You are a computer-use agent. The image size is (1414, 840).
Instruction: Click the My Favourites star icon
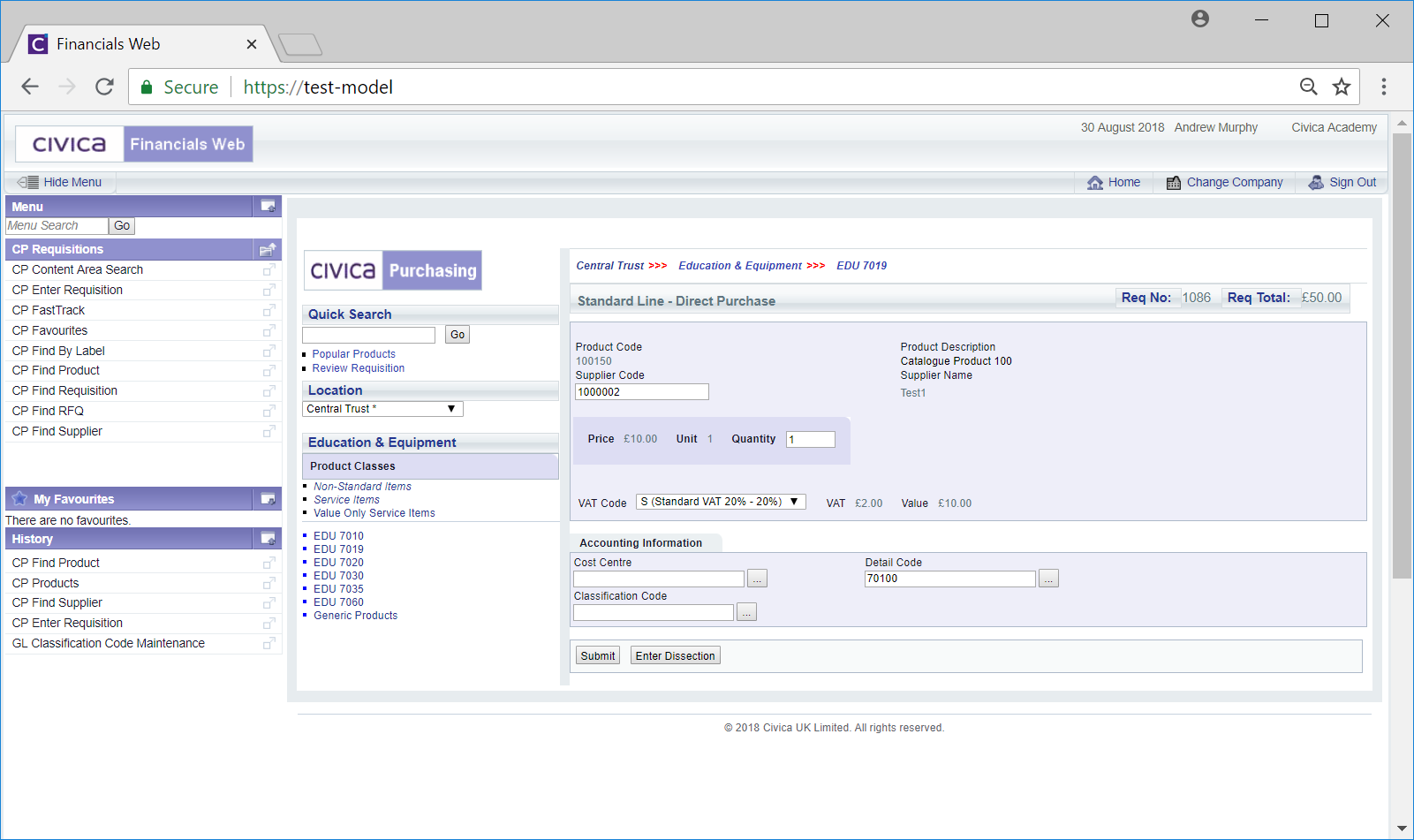pyautogui.click(x=19, y=498)
